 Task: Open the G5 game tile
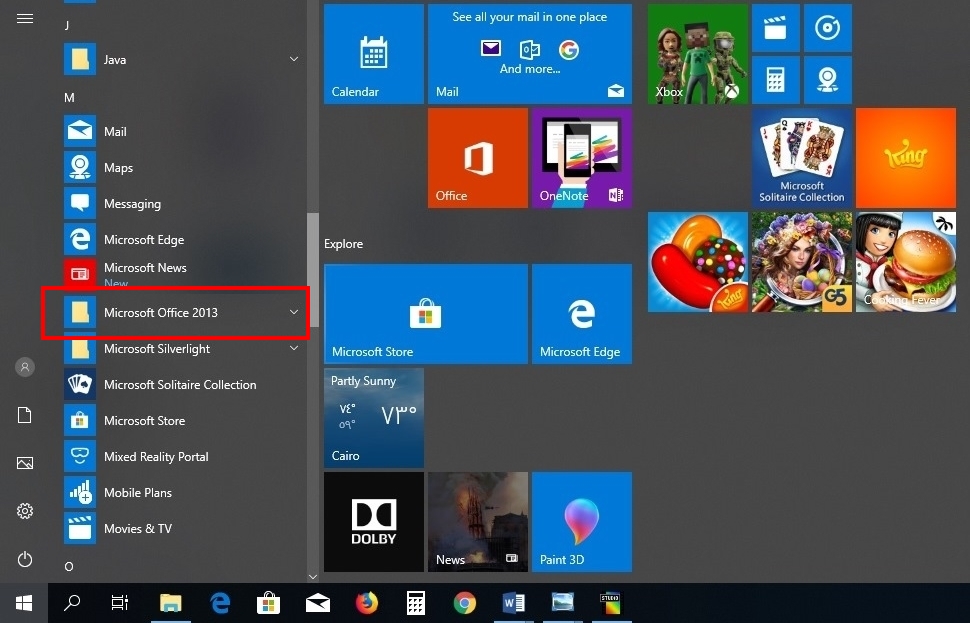point(802,262)
